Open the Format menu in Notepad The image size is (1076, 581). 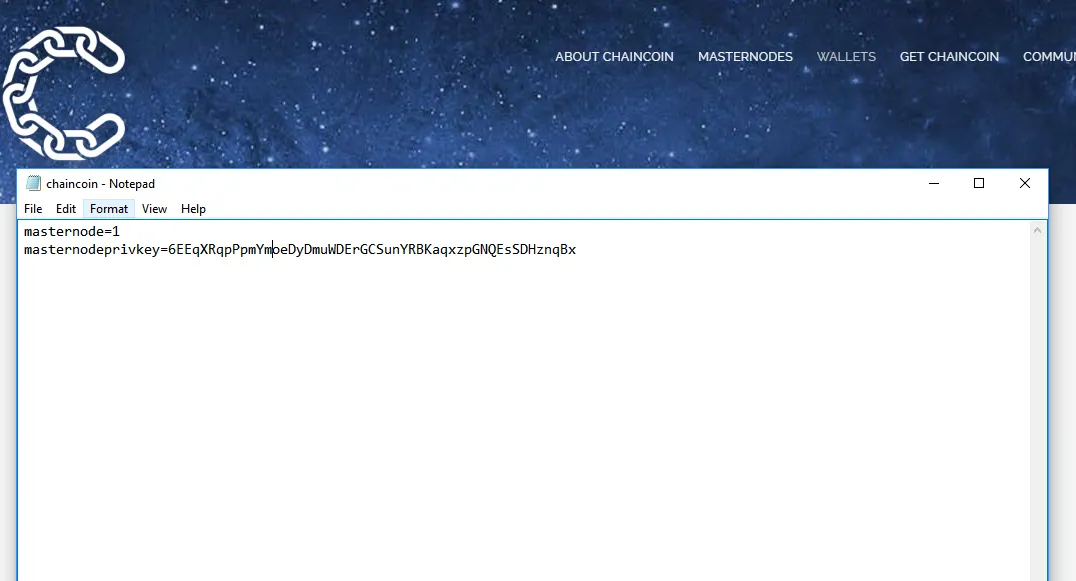(108, 209)
